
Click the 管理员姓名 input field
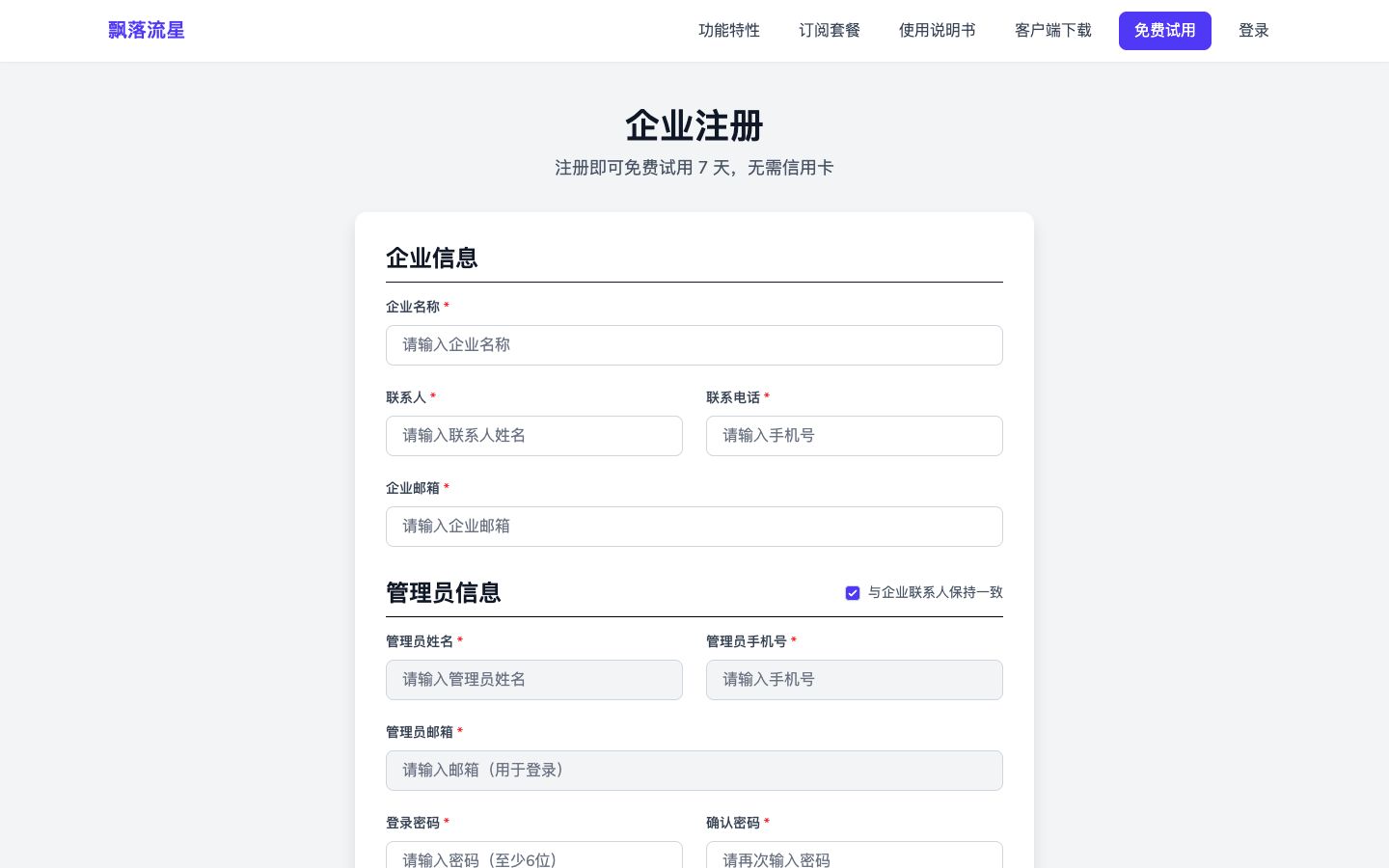[x=534, y=680]
